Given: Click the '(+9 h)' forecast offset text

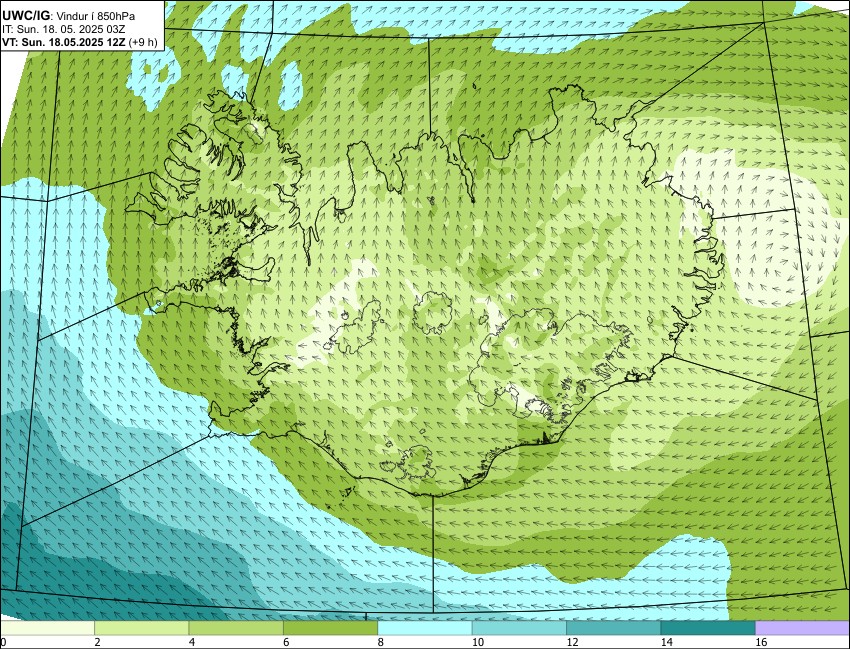Looking at the screenshot, I should [x=143, y=43].
